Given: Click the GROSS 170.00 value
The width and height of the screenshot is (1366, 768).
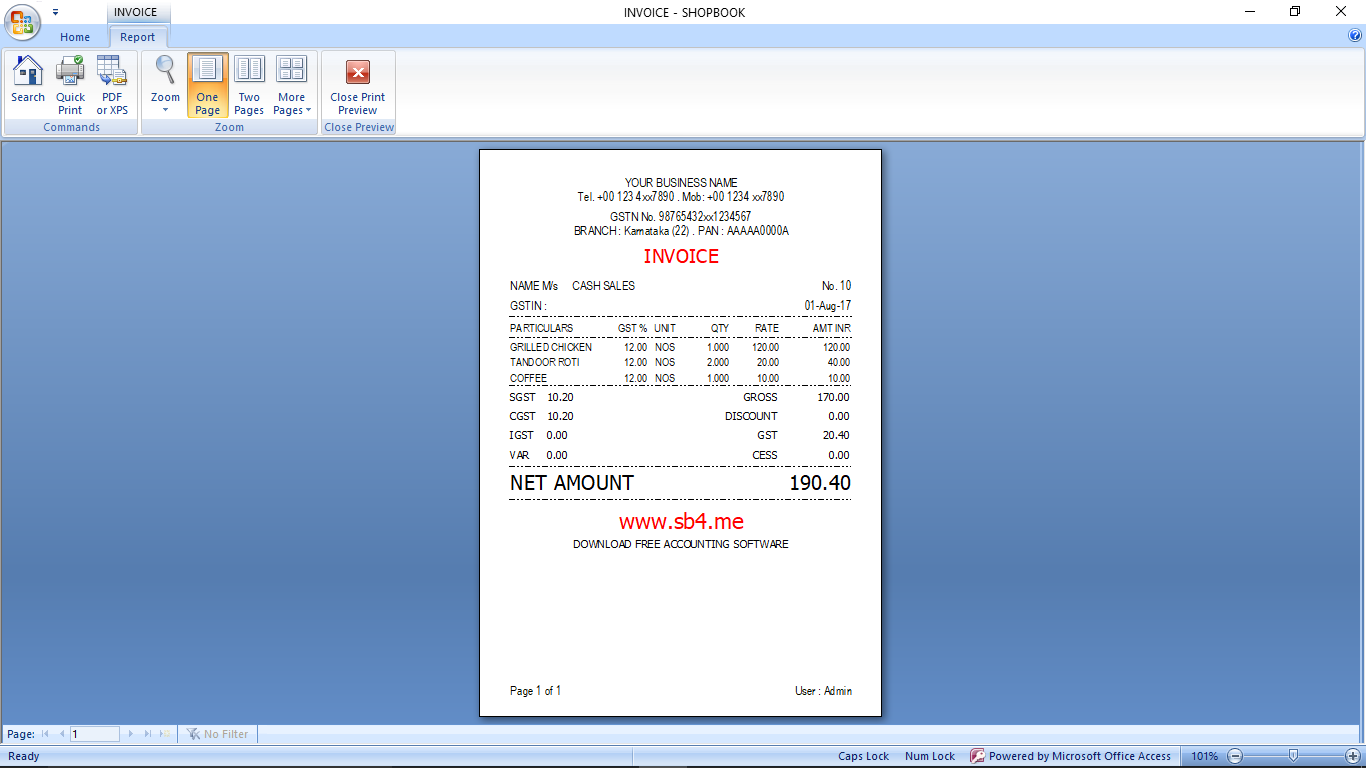Looking at the screenshot, I should (x=833, y=397).
